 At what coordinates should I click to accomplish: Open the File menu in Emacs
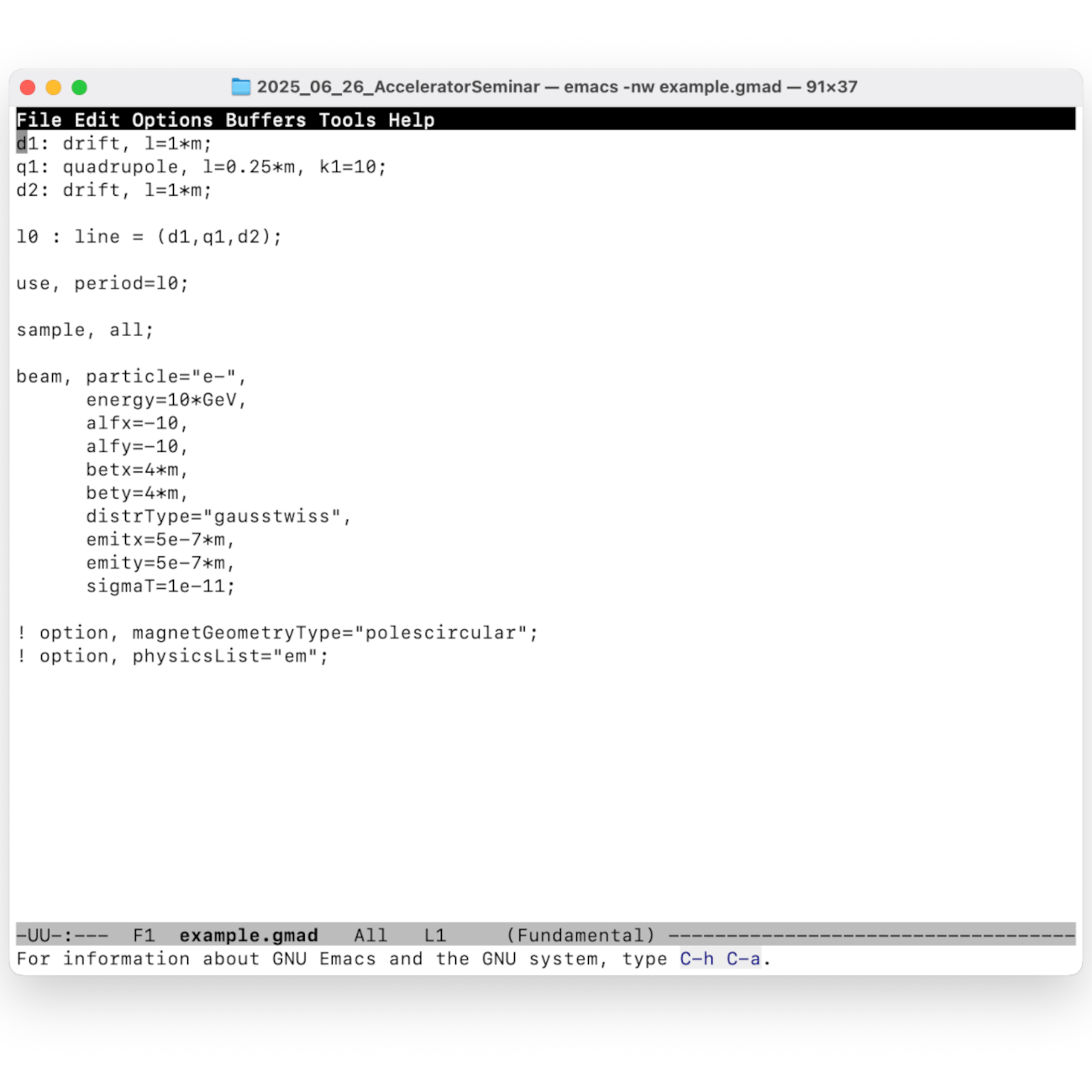[39, 120]
